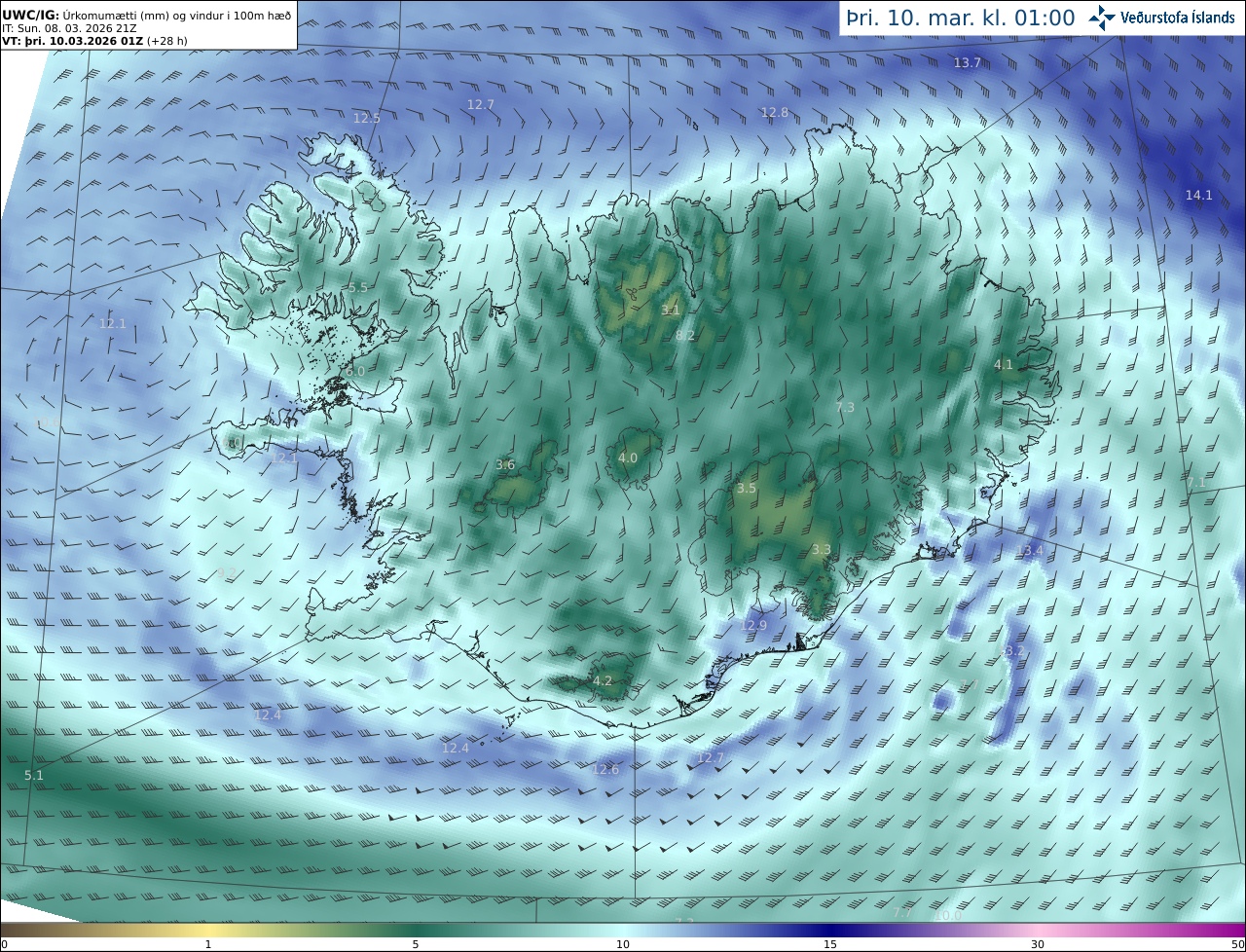Click the 14.1 value label
Image resolution: width=1246 pixels, height=952 pixels.
point(1198,195)
